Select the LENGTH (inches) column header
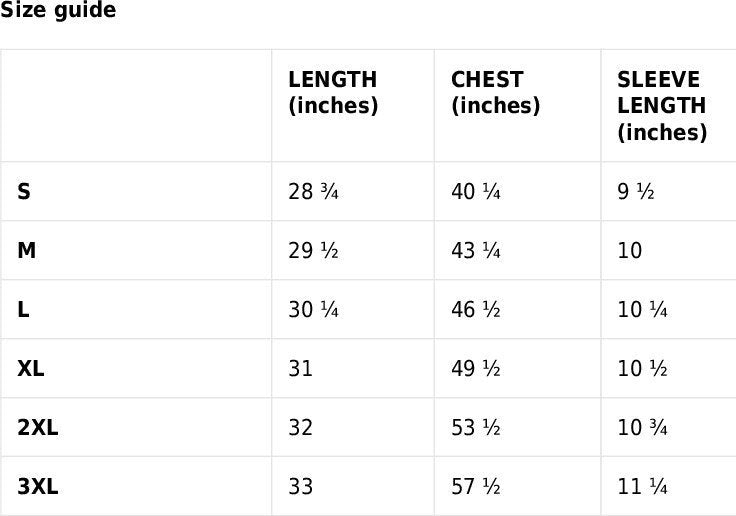Screen dimensions: 736x516 [x=333, y=93]
